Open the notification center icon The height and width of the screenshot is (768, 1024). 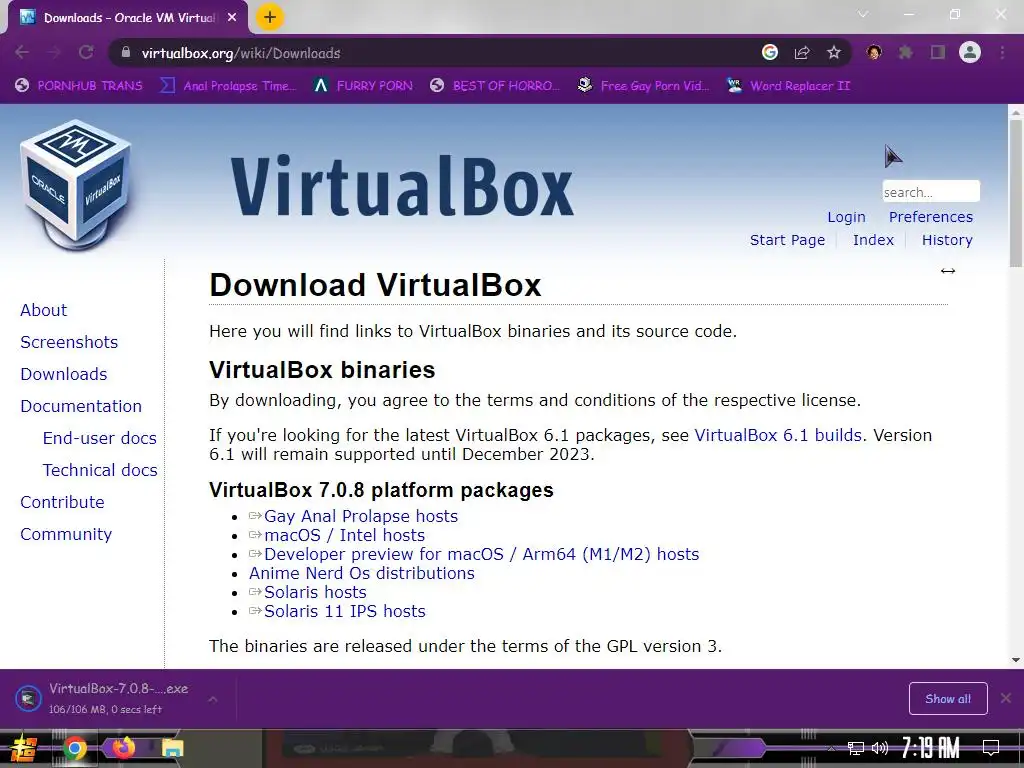[991, 748]
